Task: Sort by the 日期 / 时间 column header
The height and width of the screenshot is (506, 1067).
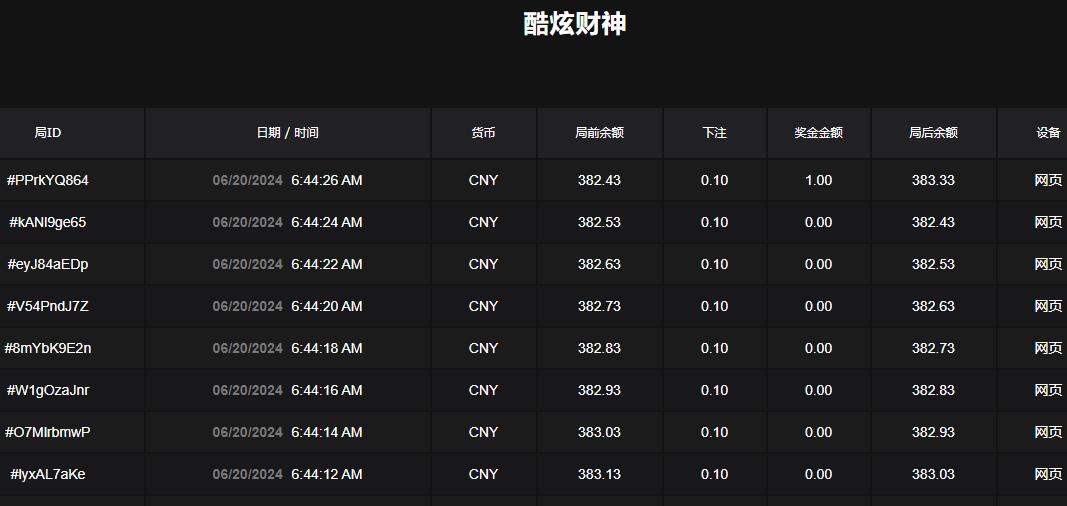Action: pos(287,132)
